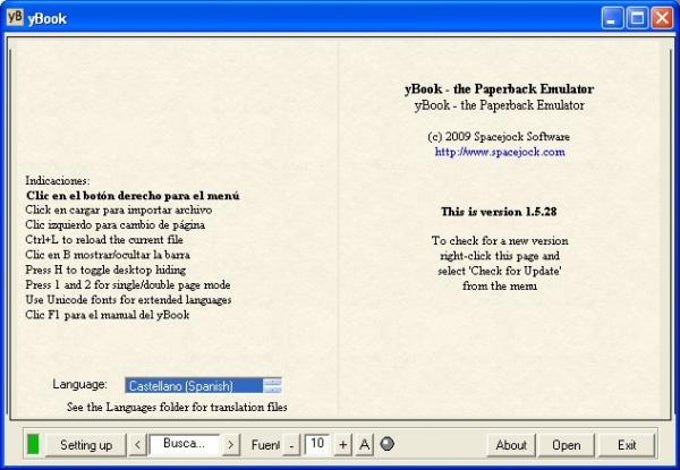Click 'Use Unicode fonts for extended languages' line
The height and width of the screenshot is (470, 680).
(x=128, y=300)
